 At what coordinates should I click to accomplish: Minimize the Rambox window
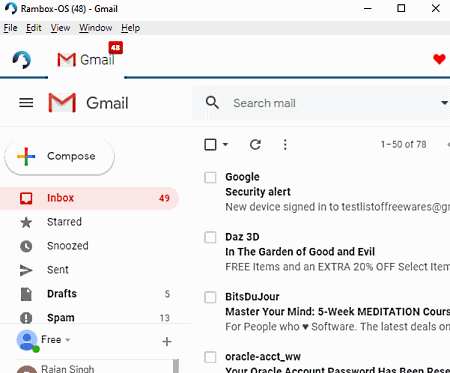tap(368, 8)
